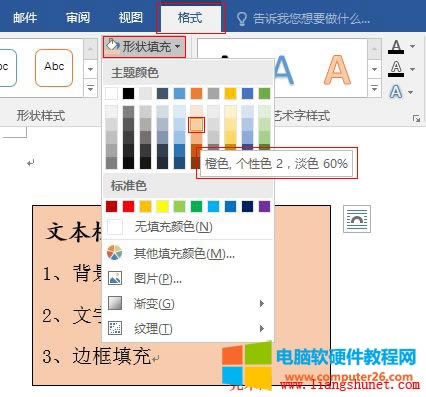
Task: Pick the red standard color swatch
Action: [128, 206]
